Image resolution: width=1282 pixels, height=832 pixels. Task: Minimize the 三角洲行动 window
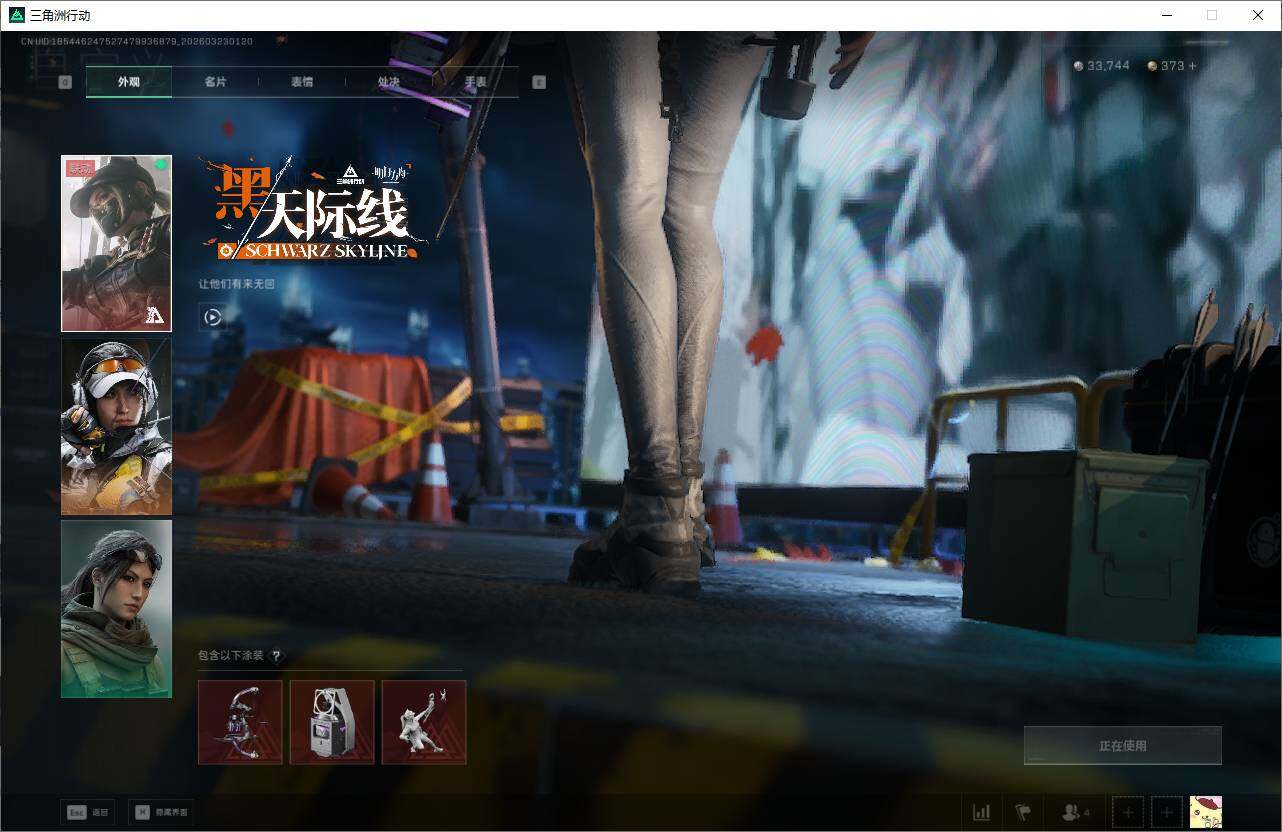[x=1166, y=15]
